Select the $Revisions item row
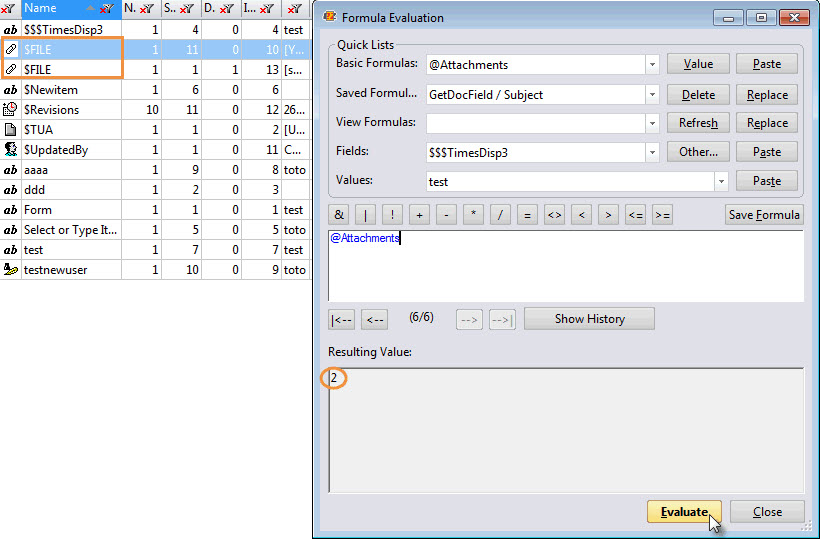The width and height of the screenshot is (820, 539). [x=60, y=110]
